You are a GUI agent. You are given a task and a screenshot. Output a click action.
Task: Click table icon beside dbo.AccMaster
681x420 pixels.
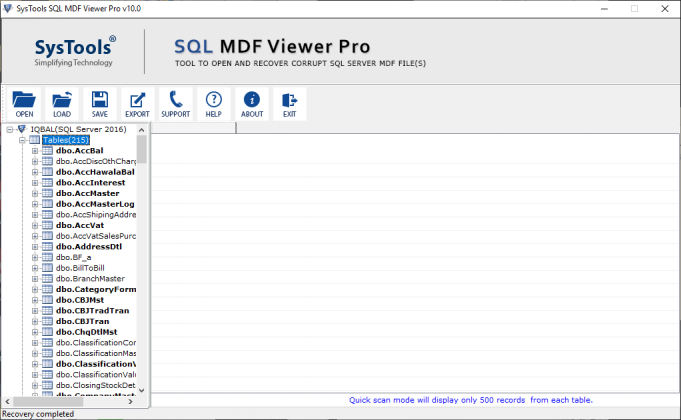coord(47,193)
